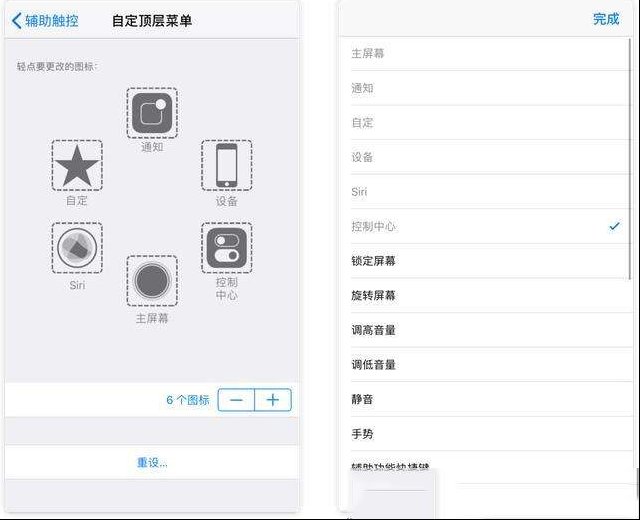The height and width of the screenshot is (520, 640).
Task: Tap 完成 to finish selection
Action: pos(606,19)
